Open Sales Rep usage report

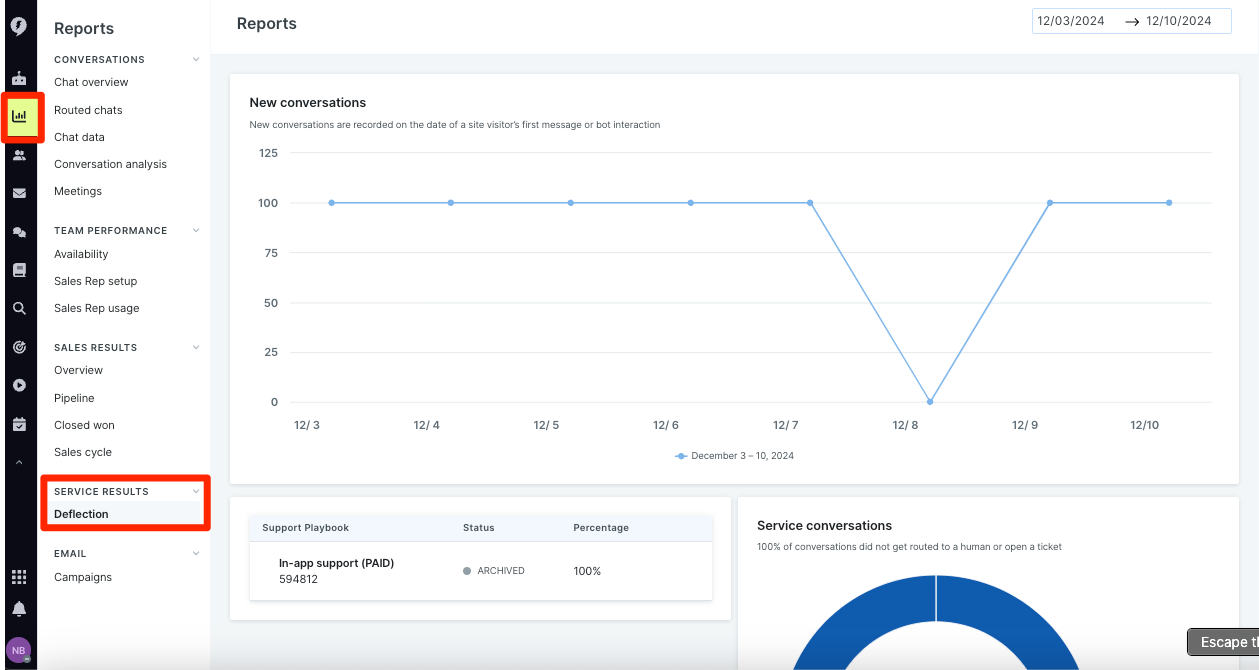[96, 308]
